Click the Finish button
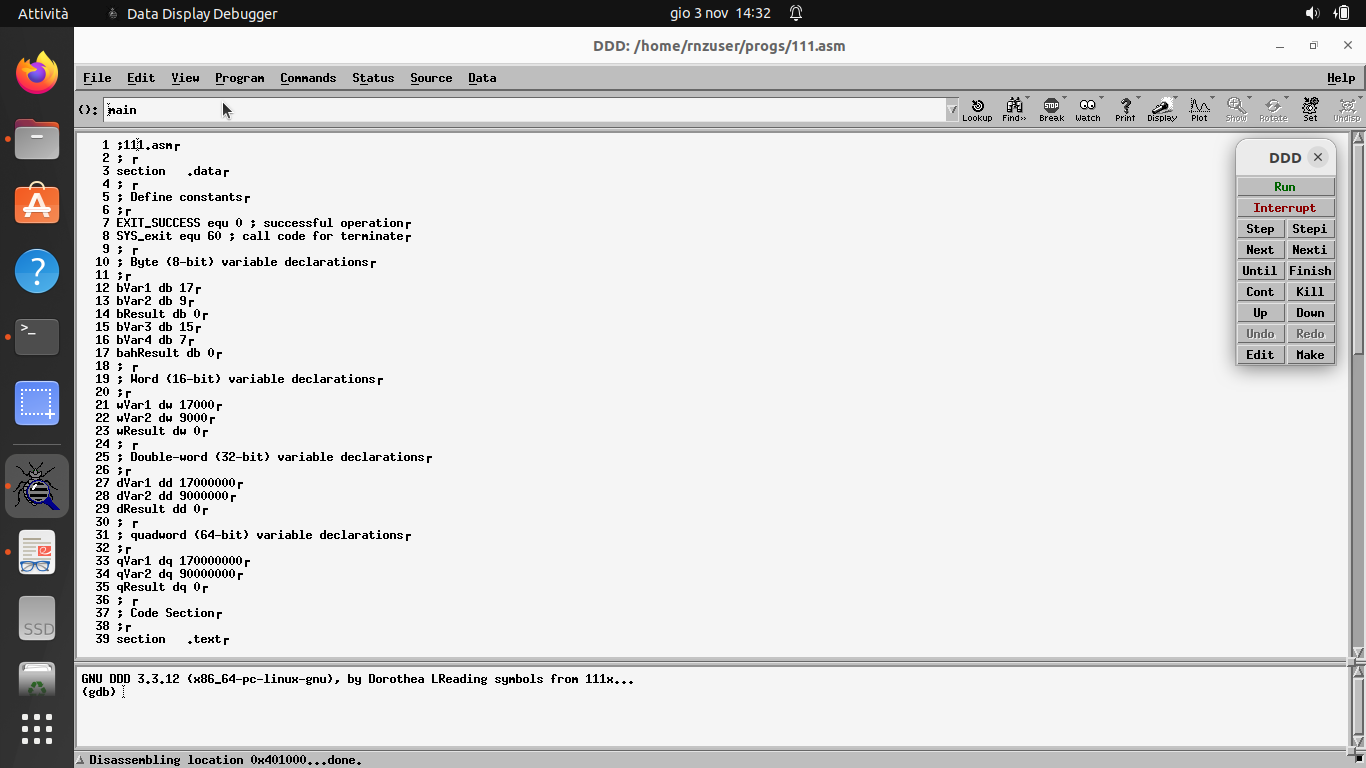This screenshot has height=768, width=1366. point(1309,271)
